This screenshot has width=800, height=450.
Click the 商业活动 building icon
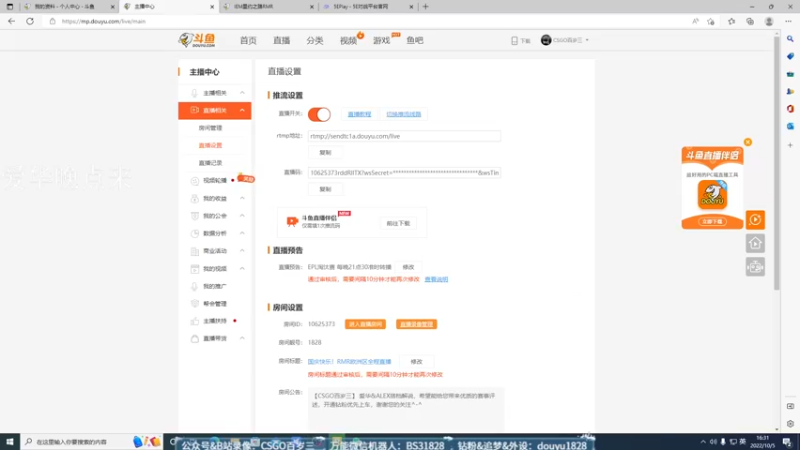point(194,251)
